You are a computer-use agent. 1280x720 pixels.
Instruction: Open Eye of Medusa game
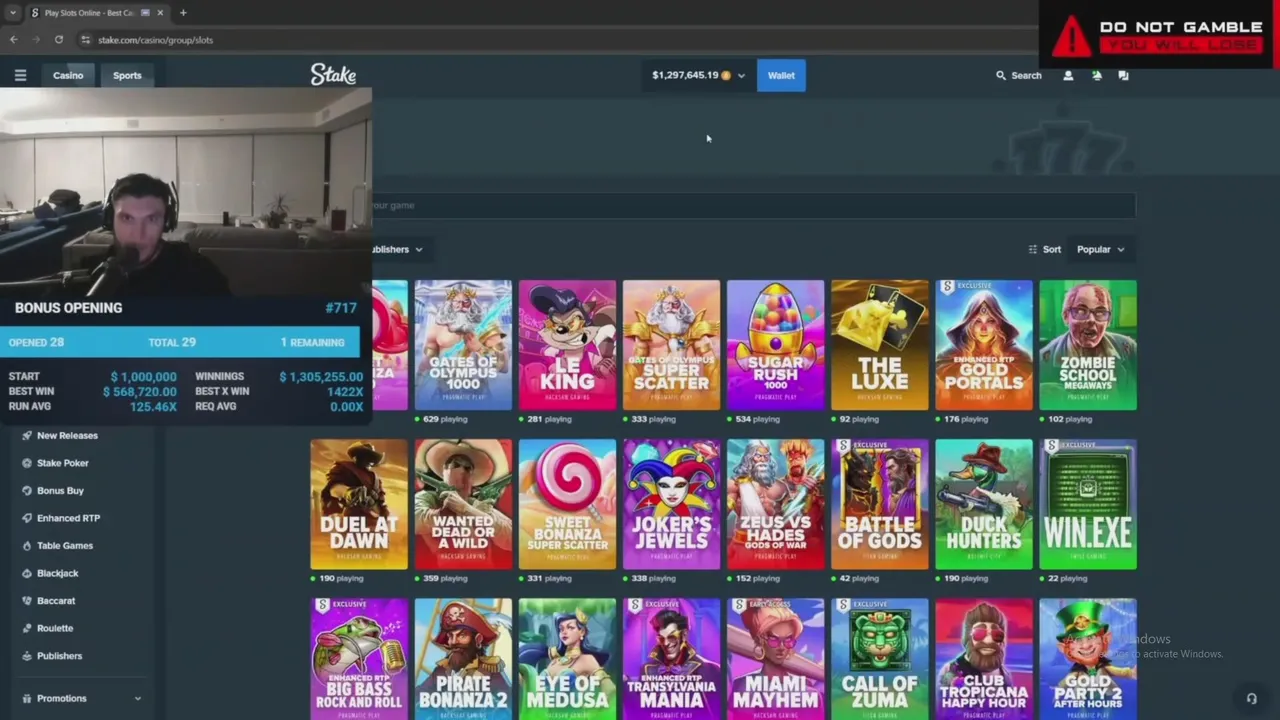pyautogui.click(x=567, y=659)
